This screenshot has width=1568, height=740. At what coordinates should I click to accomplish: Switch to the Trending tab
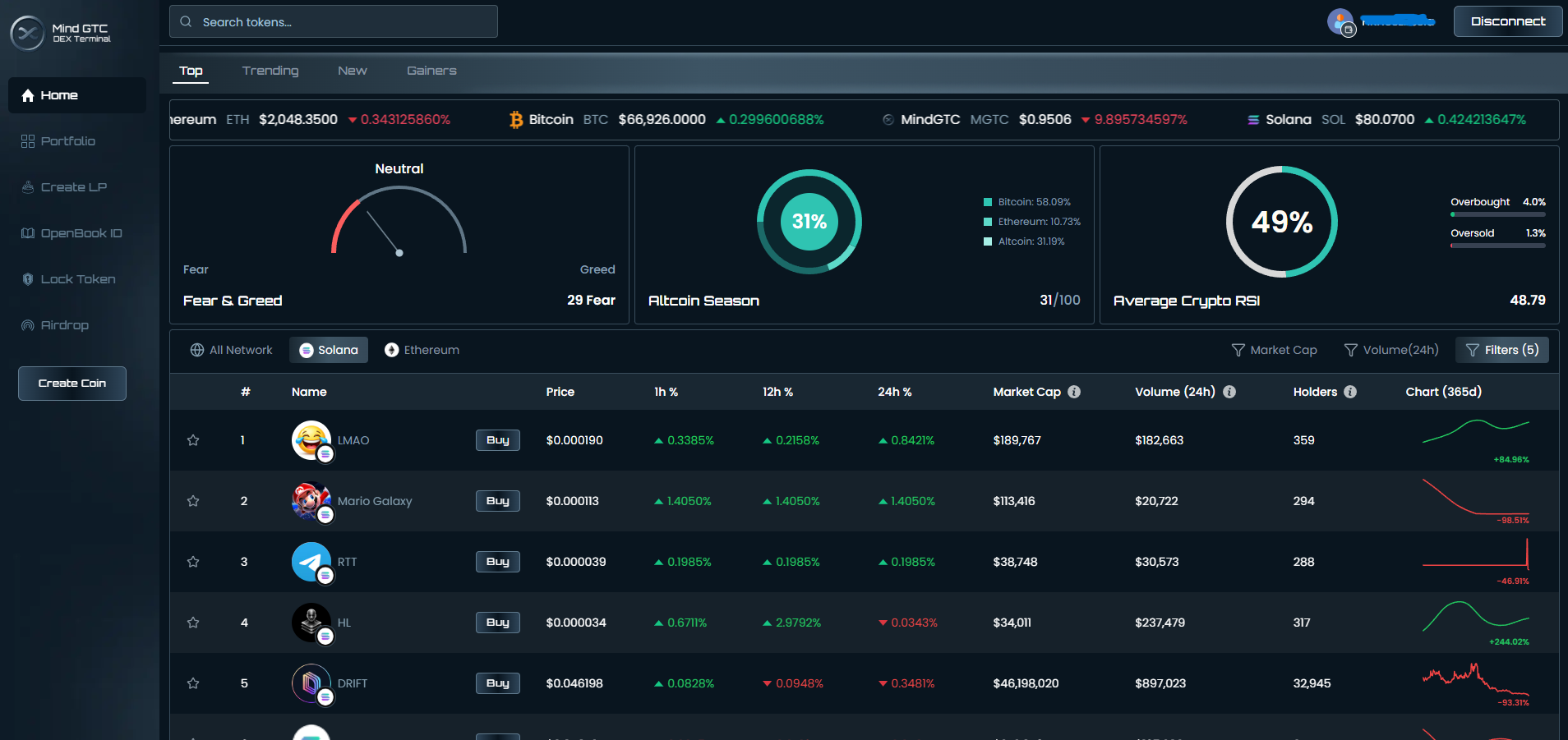[x=270, y=71]
